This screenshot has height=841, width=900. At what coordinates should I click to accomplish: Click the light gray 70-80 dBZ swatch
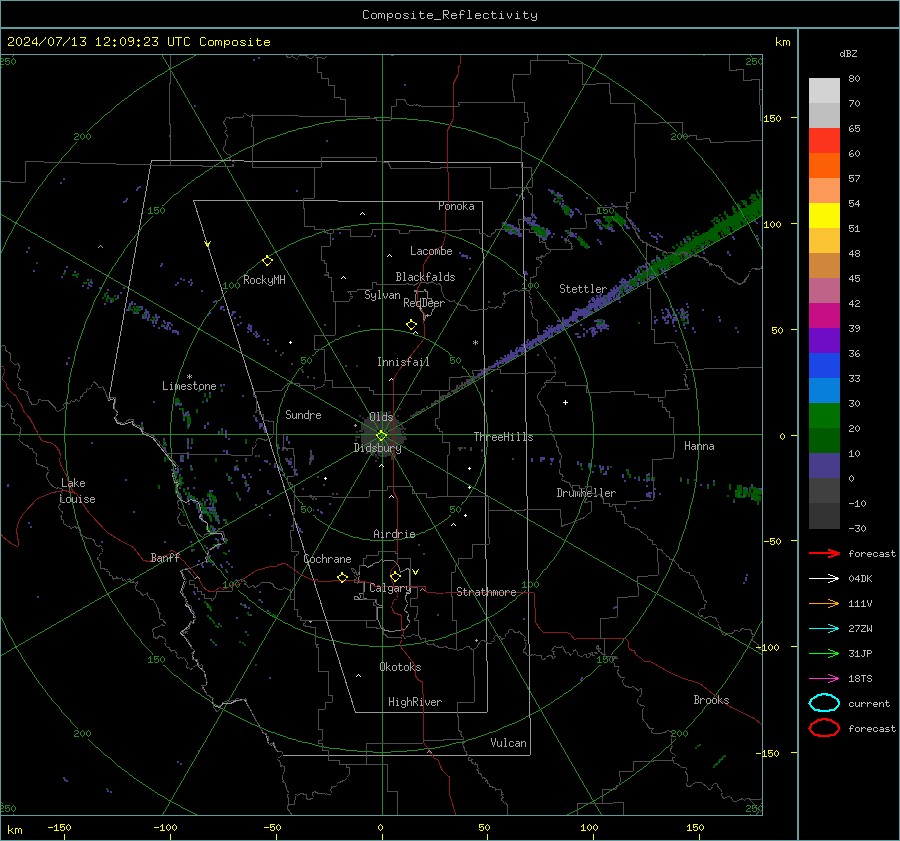click(x=824, y=90)
